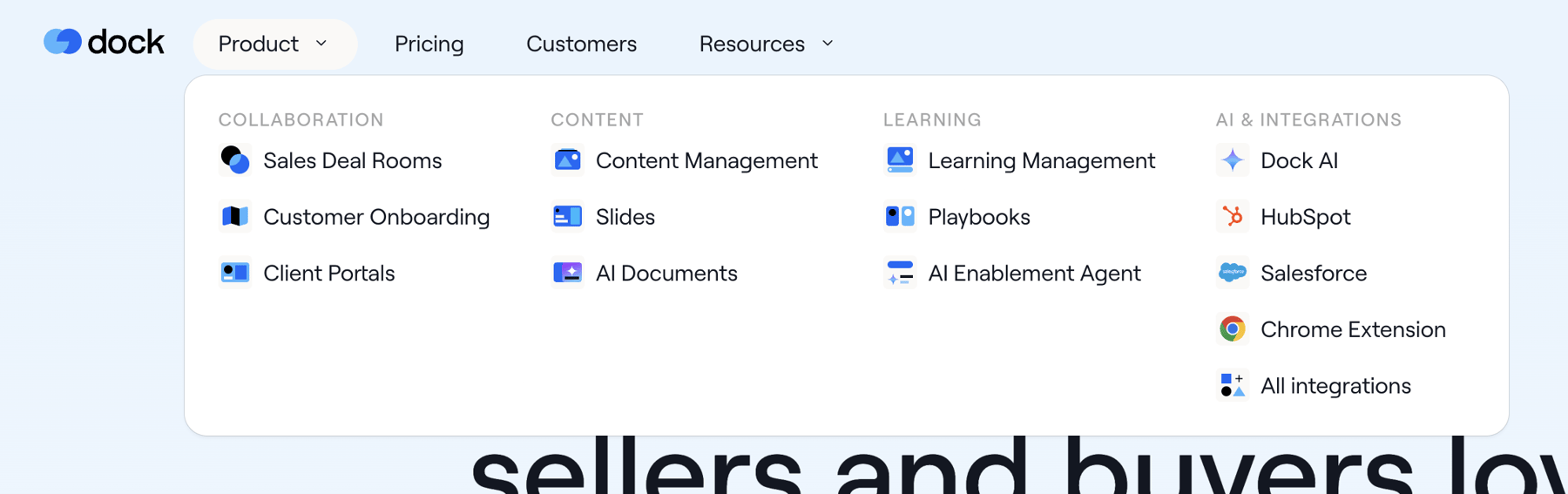
Task: Click the AI Enablement Agent icon
Action: click(x=900, y=273)
